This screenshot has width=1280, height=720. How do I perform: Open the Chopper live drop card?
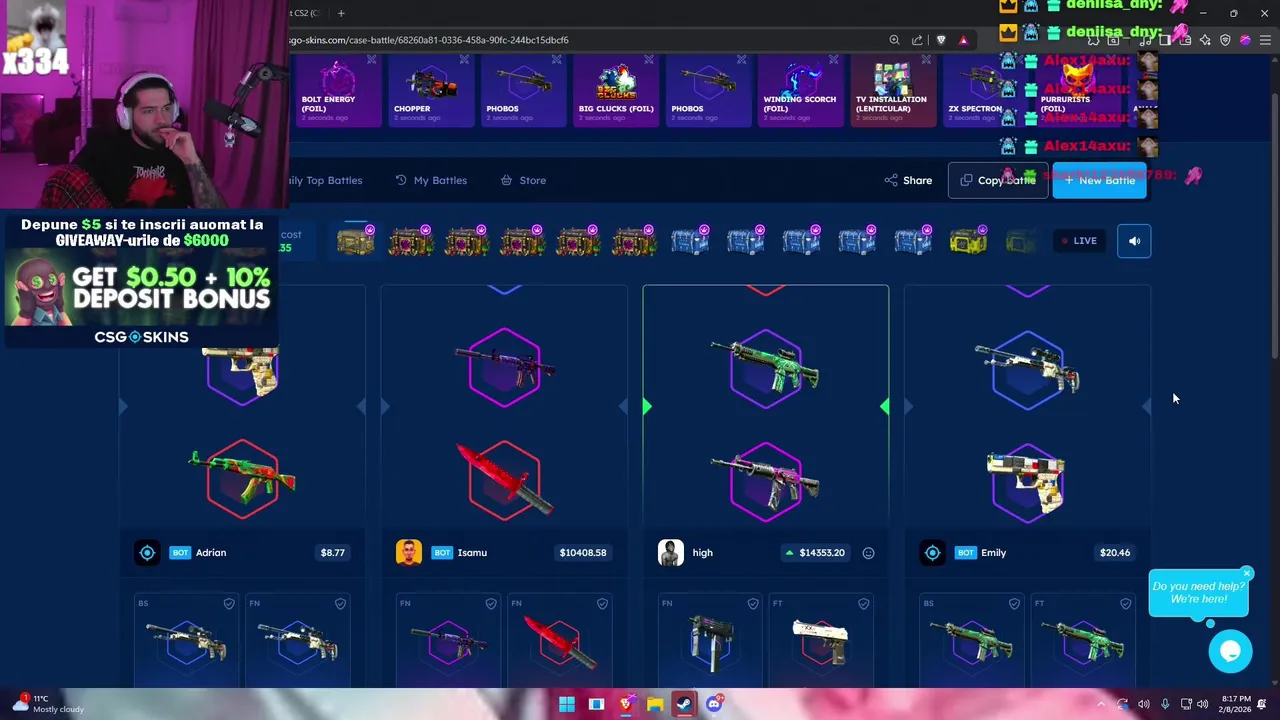[431, 91]
